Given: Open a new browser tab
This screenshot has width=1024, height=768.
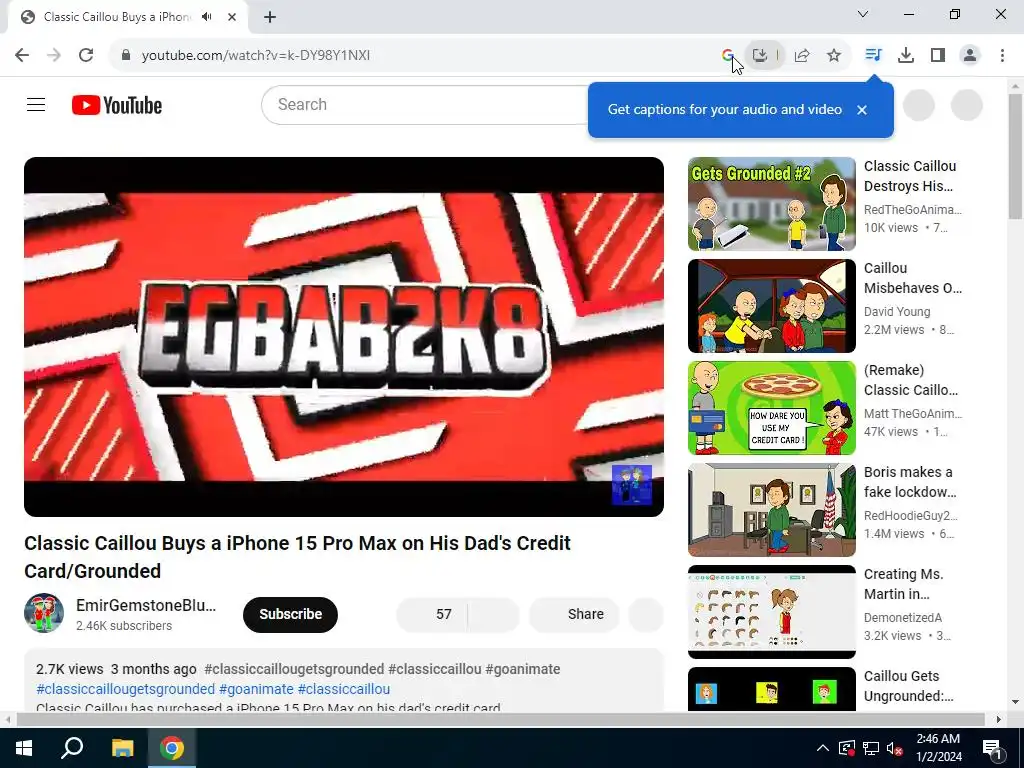Looking at the screenshot, I should click(x=270, y=17).
